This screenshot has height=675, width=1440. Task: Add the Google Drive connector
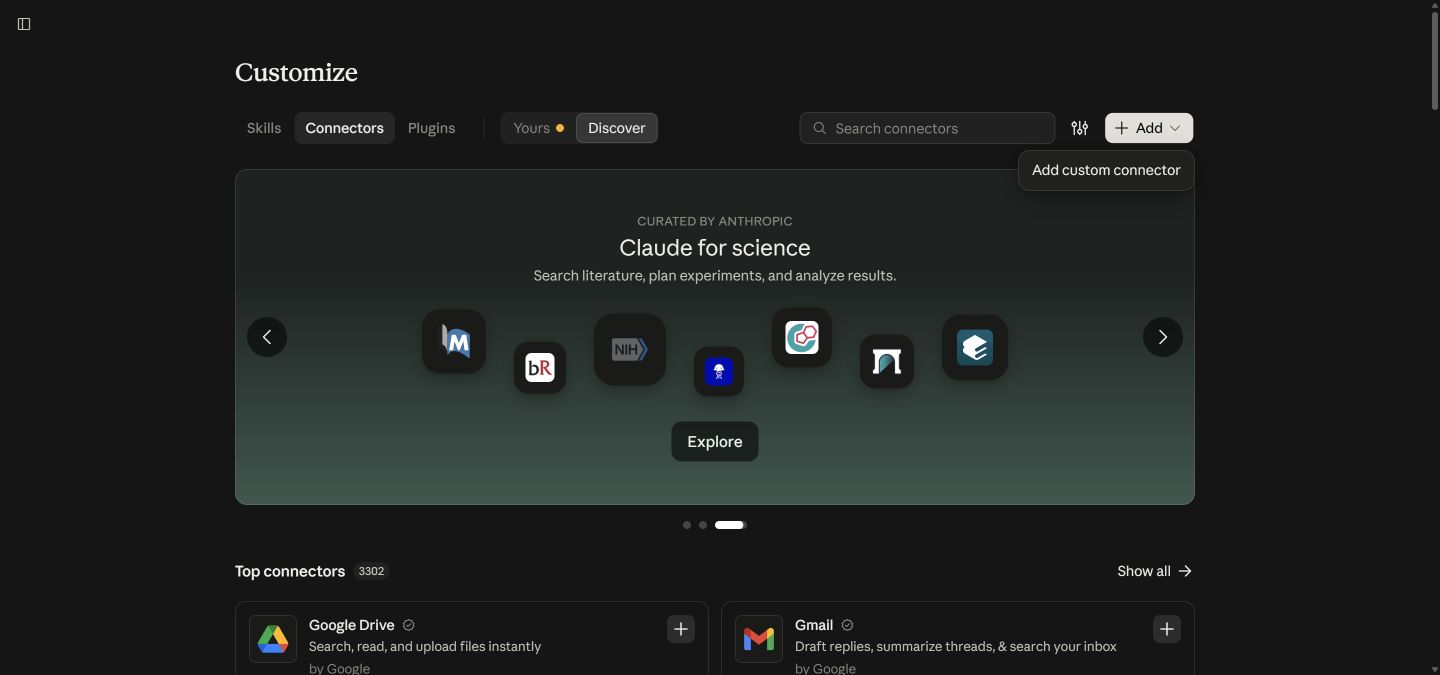(x=681, y=629)
